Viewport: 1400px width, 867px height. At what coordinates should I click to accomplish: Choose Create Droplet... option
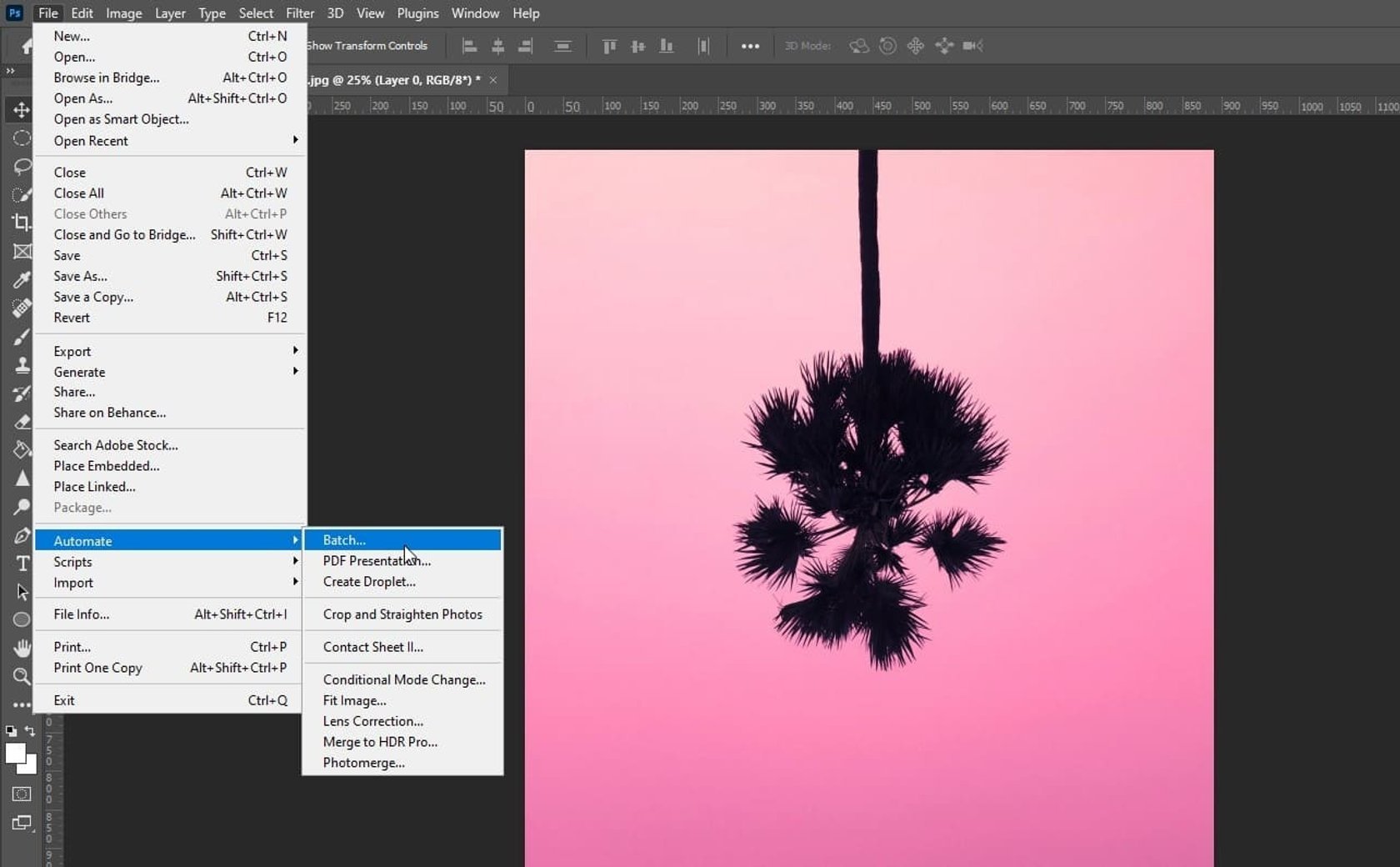pyautogui.click(x=402, y=582)
